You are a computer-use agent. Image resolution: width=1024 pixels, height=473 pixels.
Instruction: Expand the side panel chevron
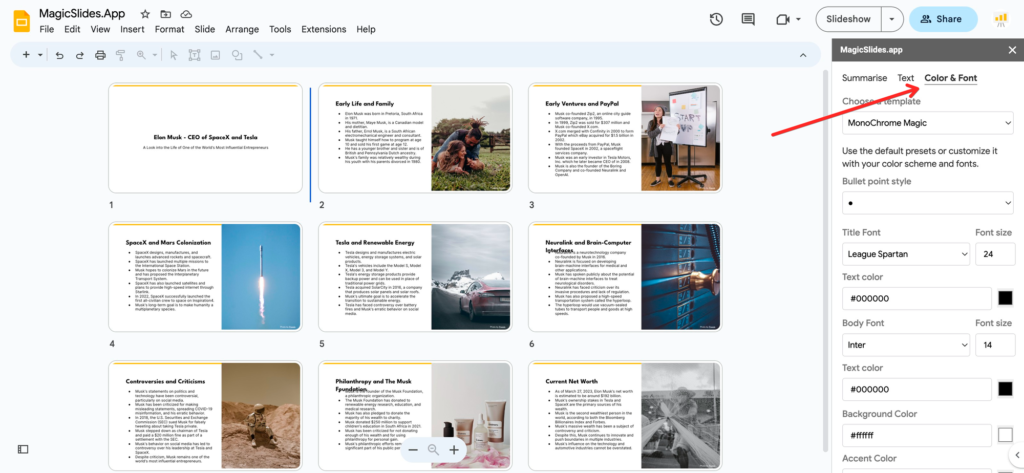click(1016, 455)
